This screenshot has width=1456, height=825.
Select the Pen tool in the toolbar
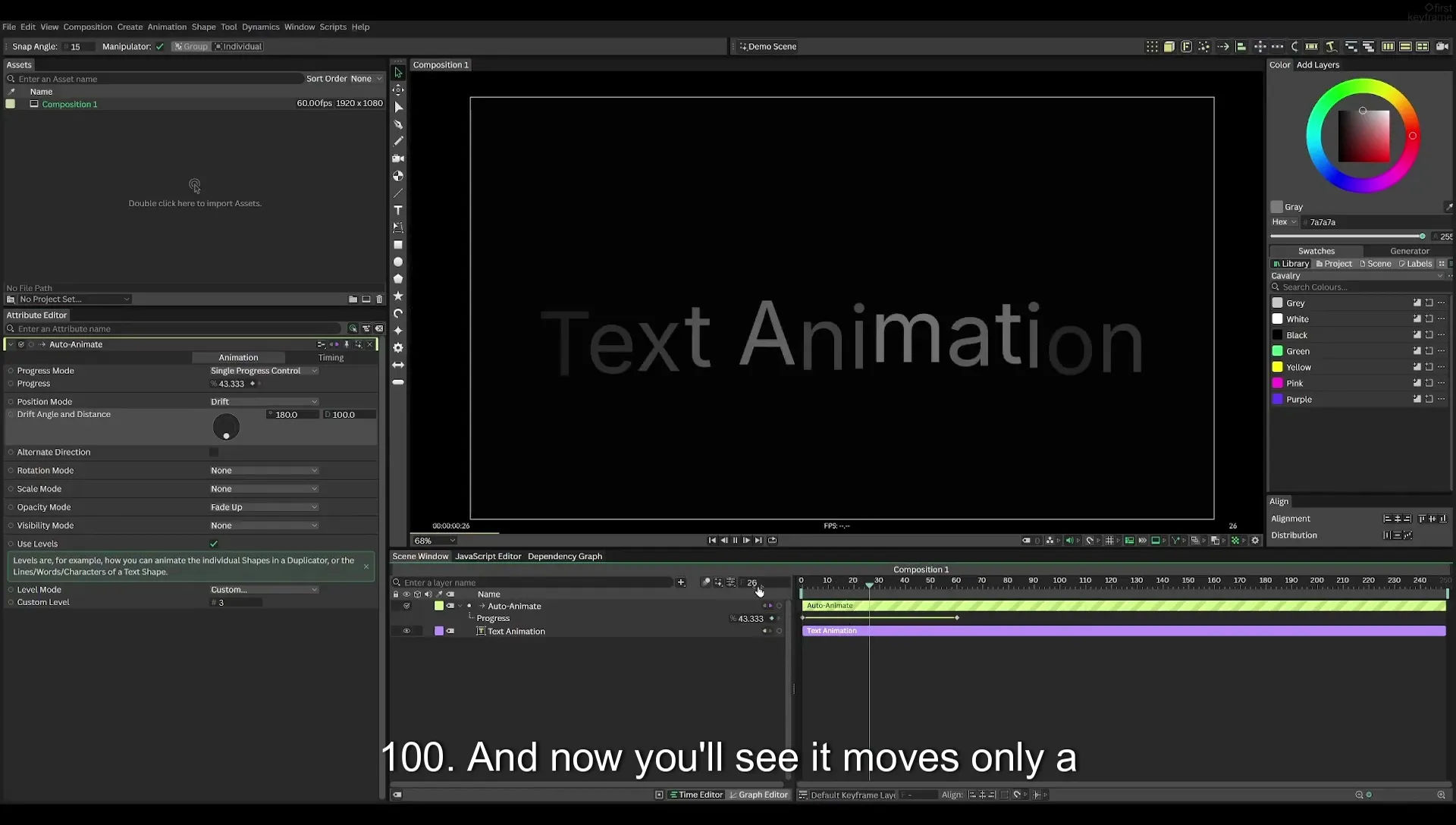point(398,124)
